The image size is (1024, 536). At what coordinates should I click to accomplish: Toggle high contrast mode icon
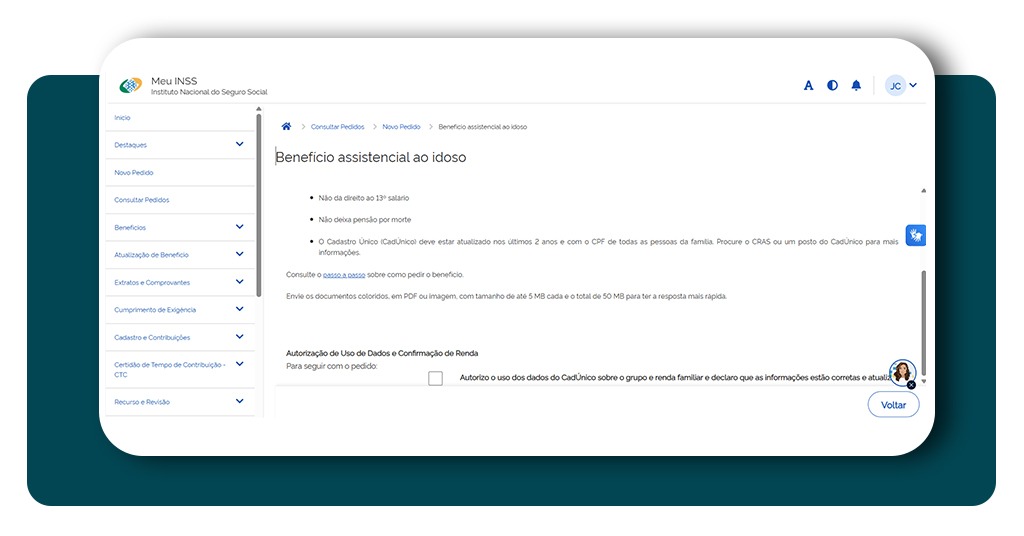tap(832, 86)
